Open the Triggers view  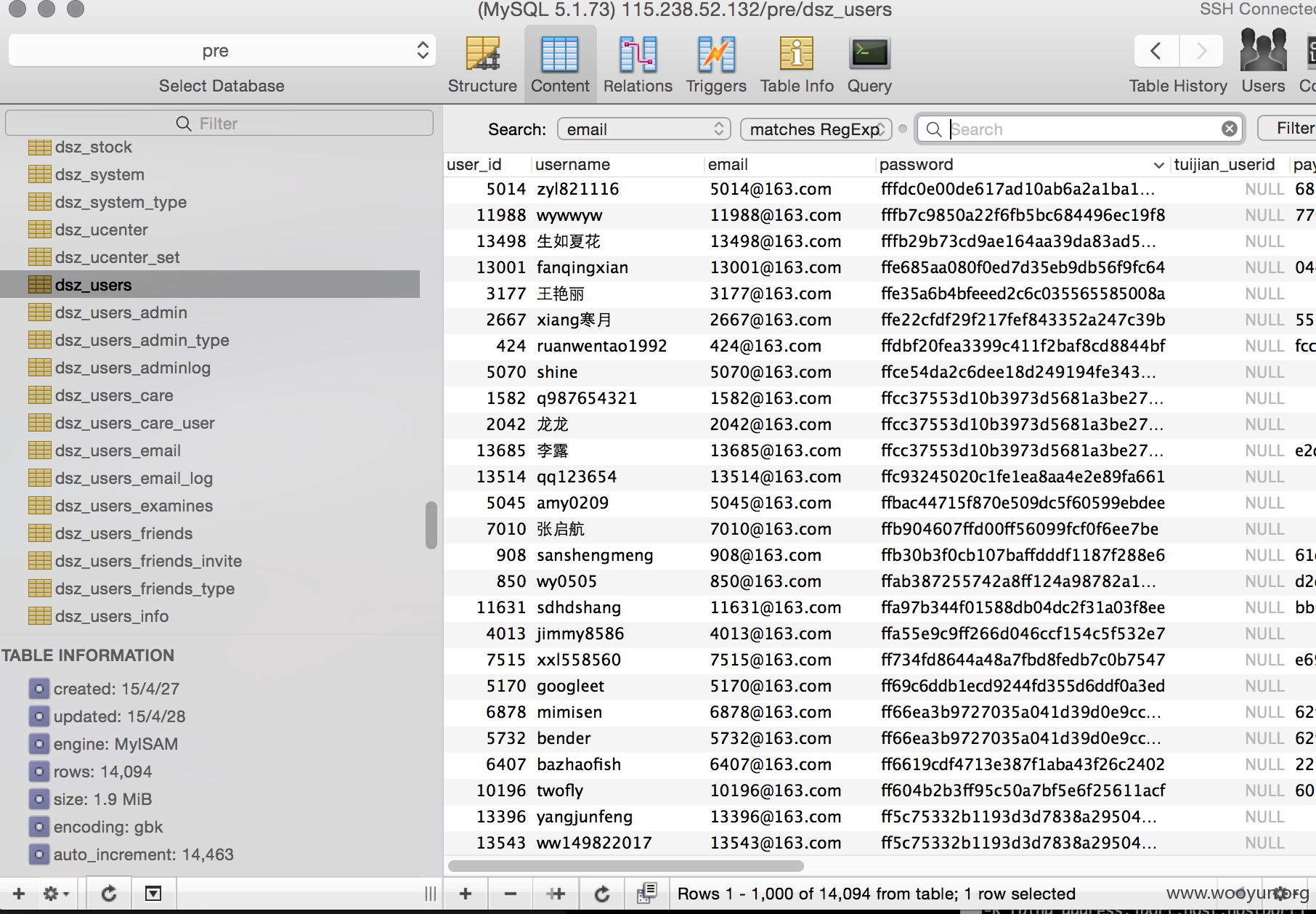[716, 65]
